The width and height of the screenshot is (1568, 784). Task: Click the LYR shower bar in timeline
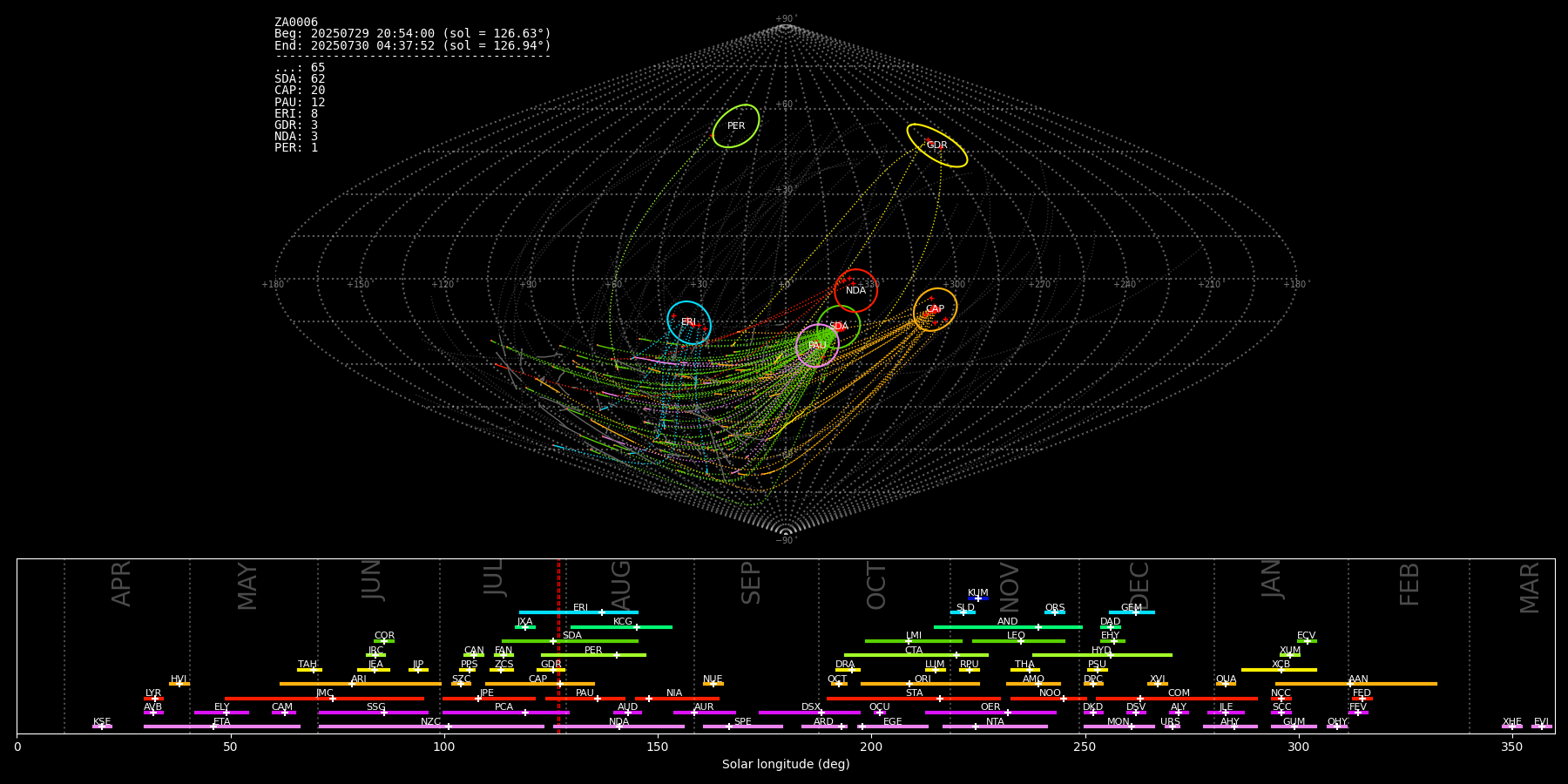(153, 699)
